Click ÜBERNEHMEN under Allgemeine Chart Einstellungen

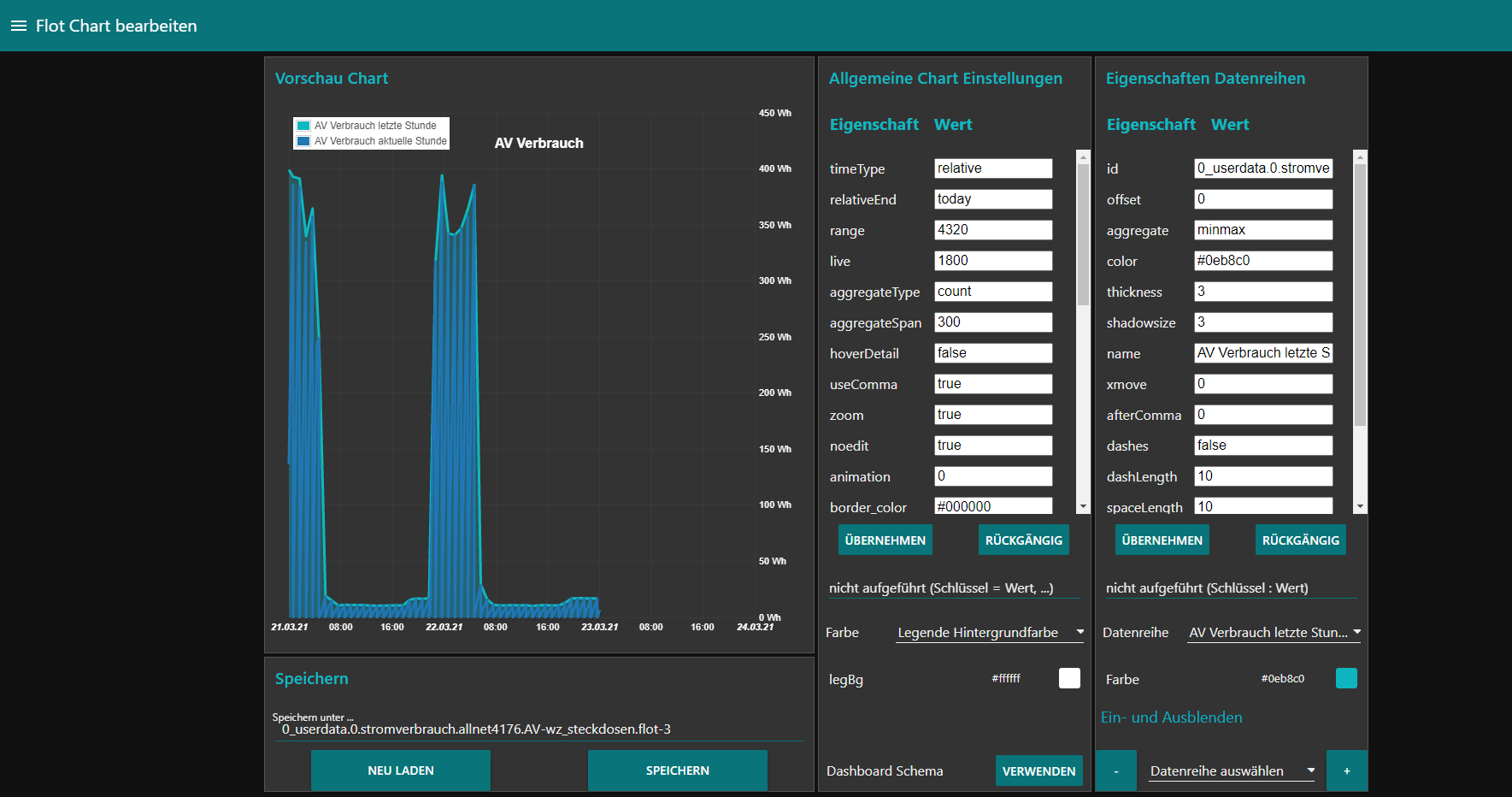[x=885, y=540]
